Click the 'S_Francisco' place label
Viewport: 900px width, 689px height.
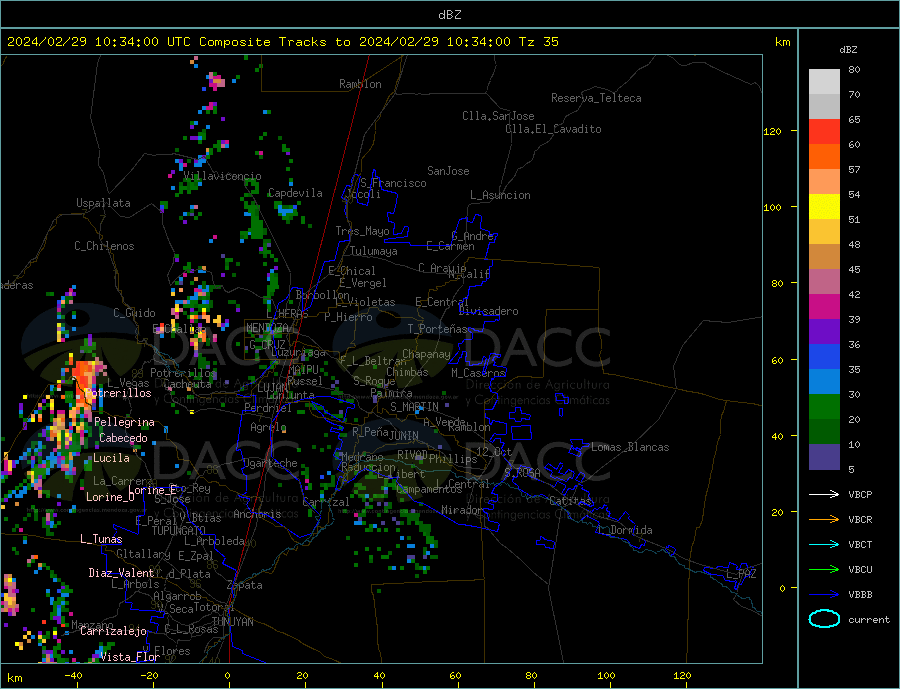pyautogui.click(x=393, y=183)
